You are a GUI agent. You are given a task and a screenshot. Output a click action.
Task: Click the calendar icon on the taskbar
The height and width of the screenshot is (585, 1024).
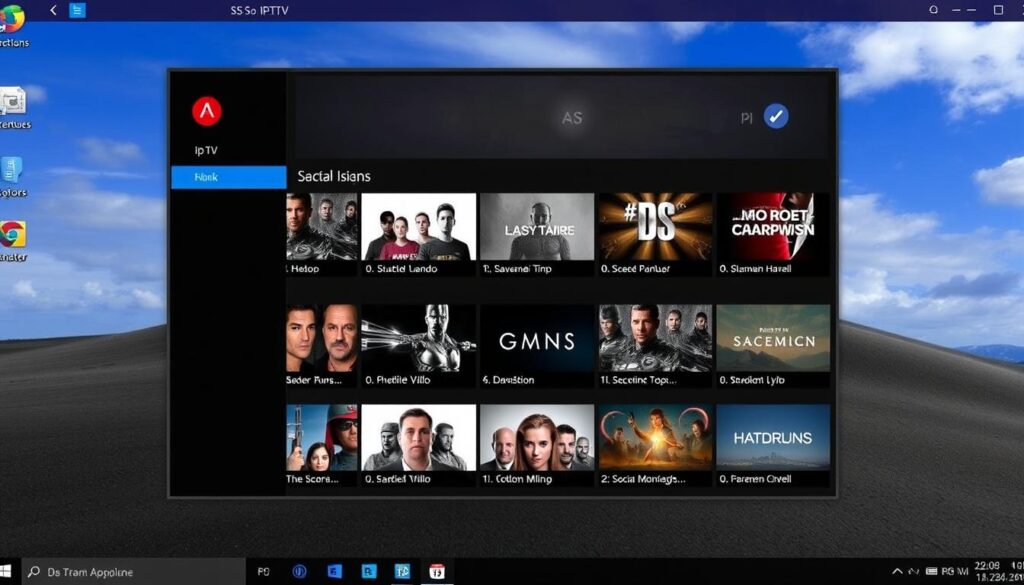[437, 572]
